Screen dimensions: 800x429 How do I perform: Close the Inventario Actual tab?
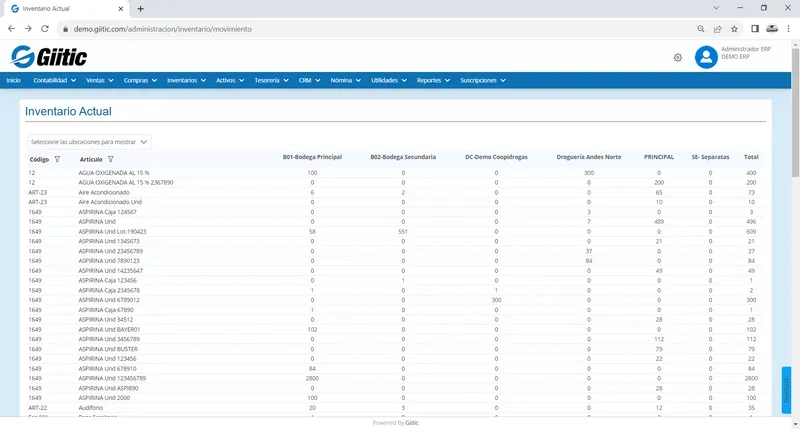pos(120,9)
